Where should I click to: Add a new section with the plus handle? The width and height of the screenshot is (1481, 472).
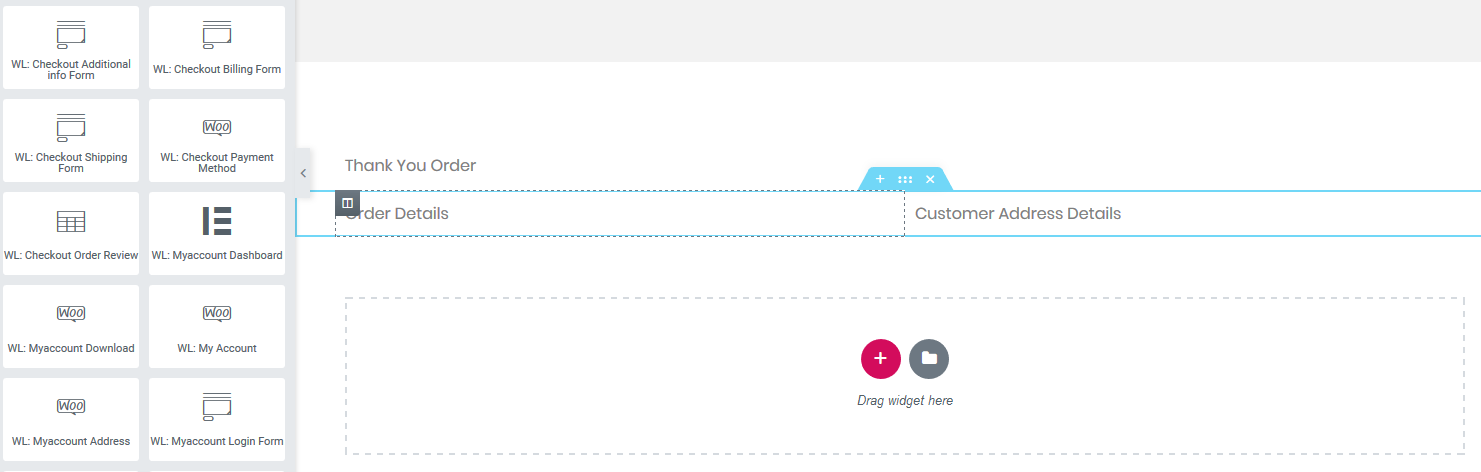(880, 179)
